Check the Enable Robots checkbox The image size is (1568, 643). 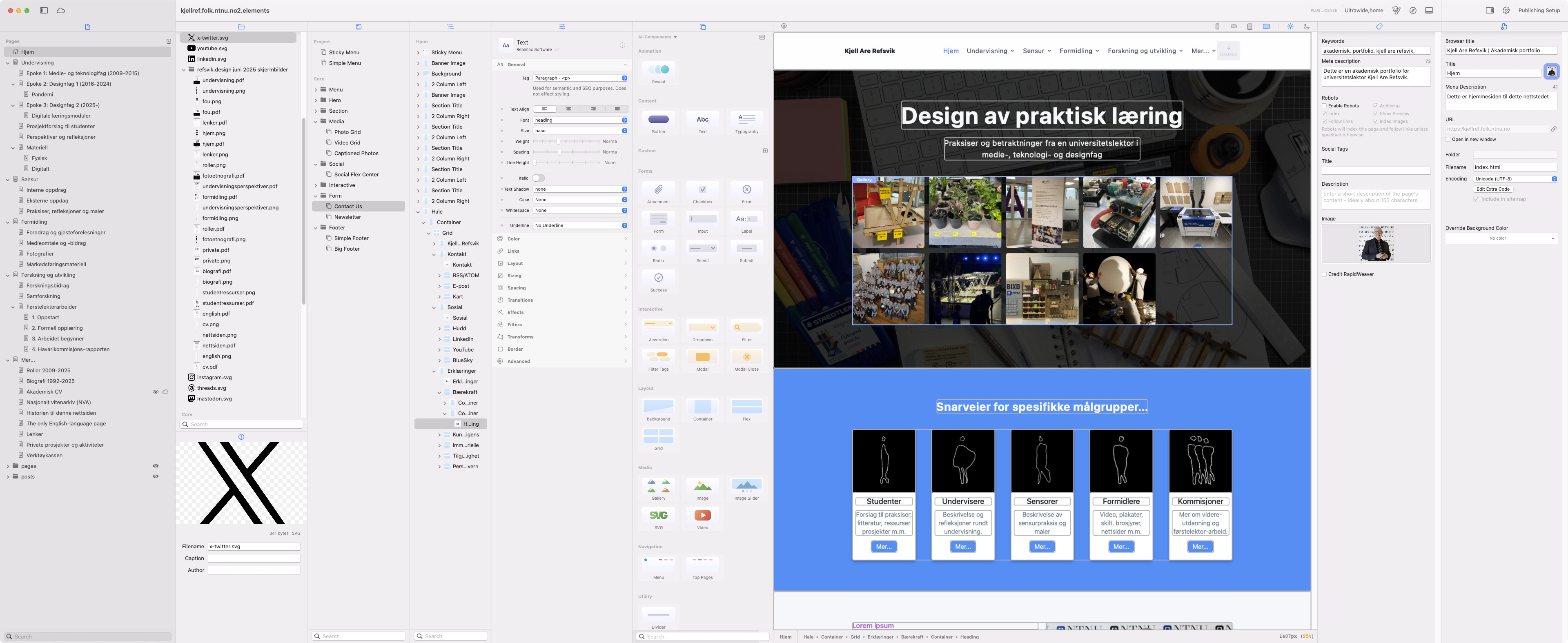pos(1325,106)
